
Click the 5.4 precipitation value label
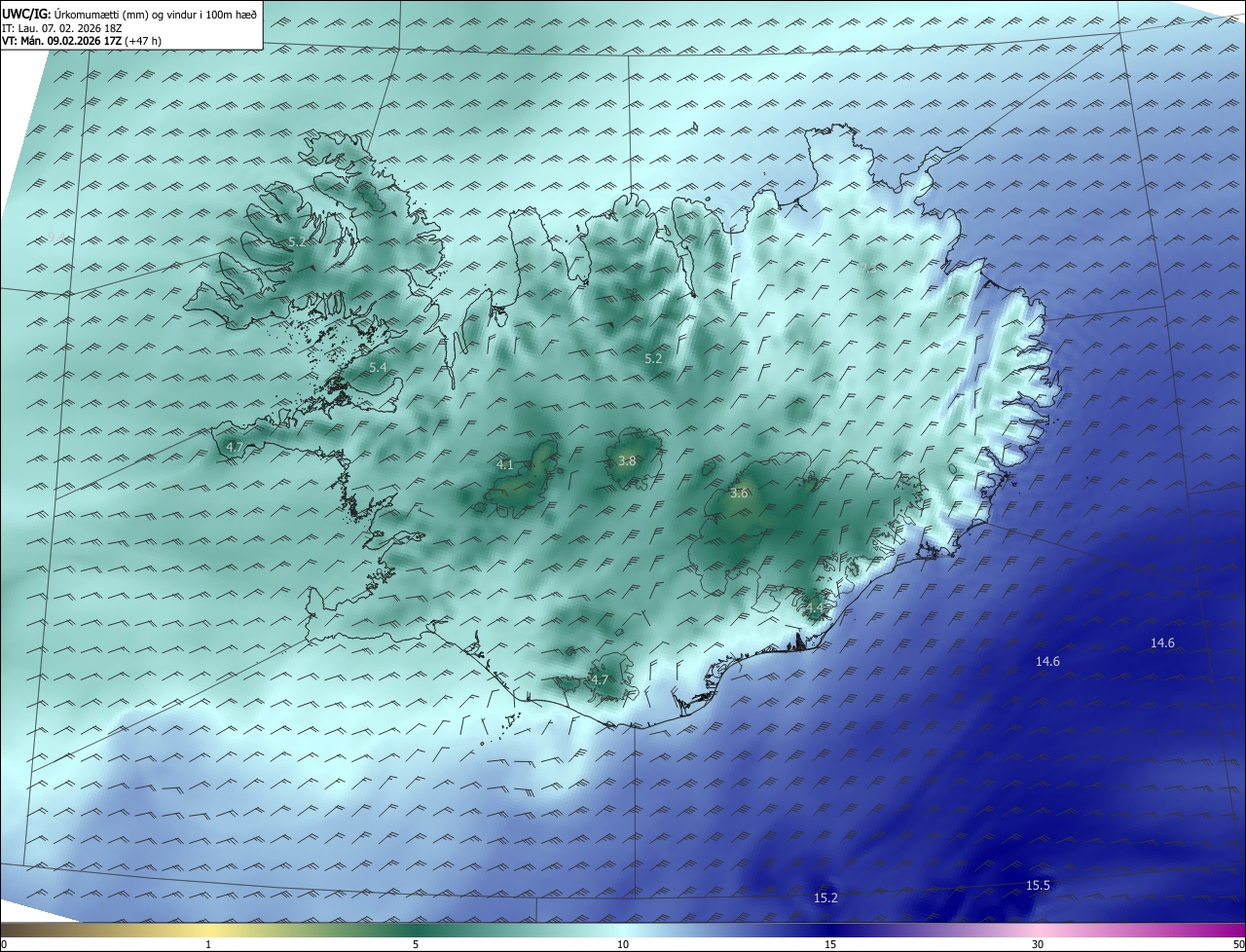click(x=379, y=368)
